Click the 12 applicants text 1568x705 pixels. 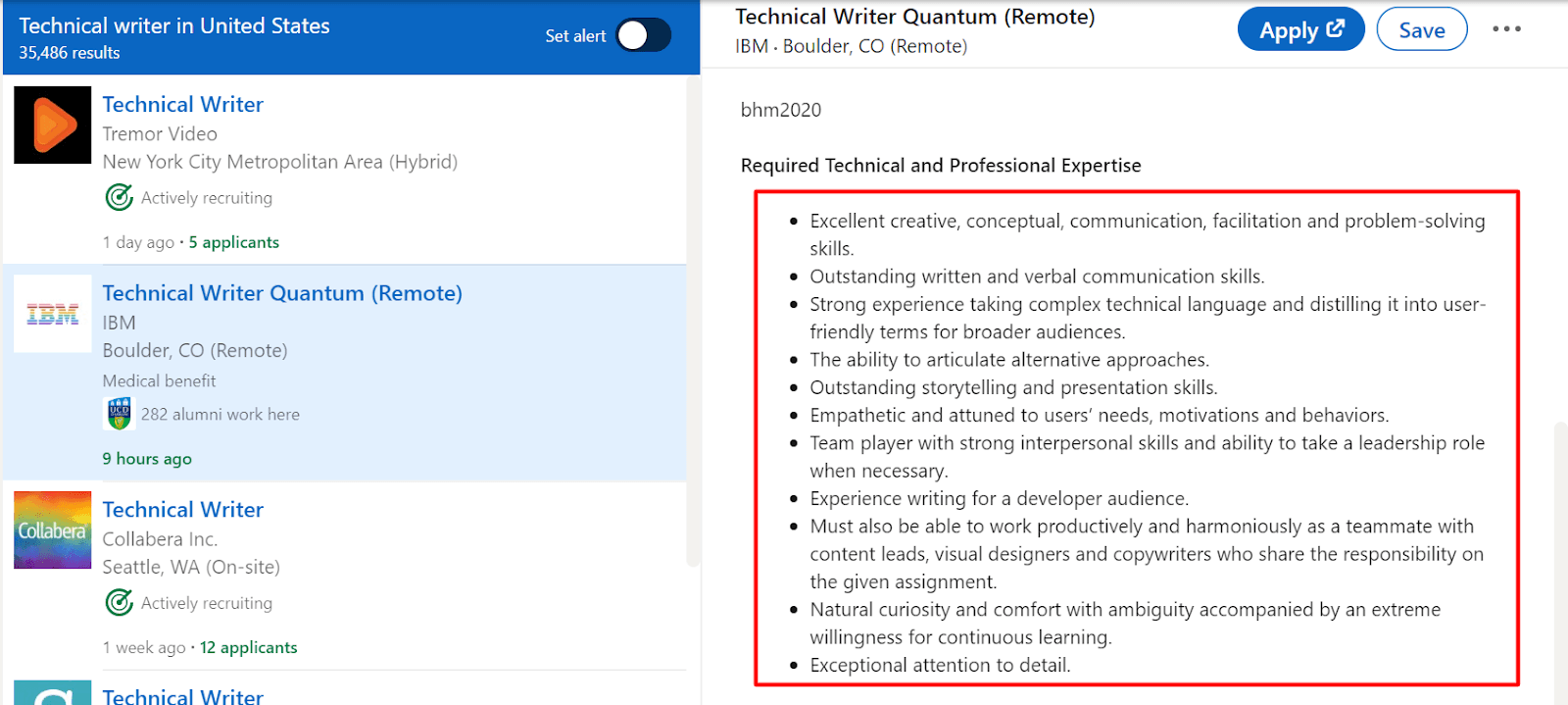point(249,648)
